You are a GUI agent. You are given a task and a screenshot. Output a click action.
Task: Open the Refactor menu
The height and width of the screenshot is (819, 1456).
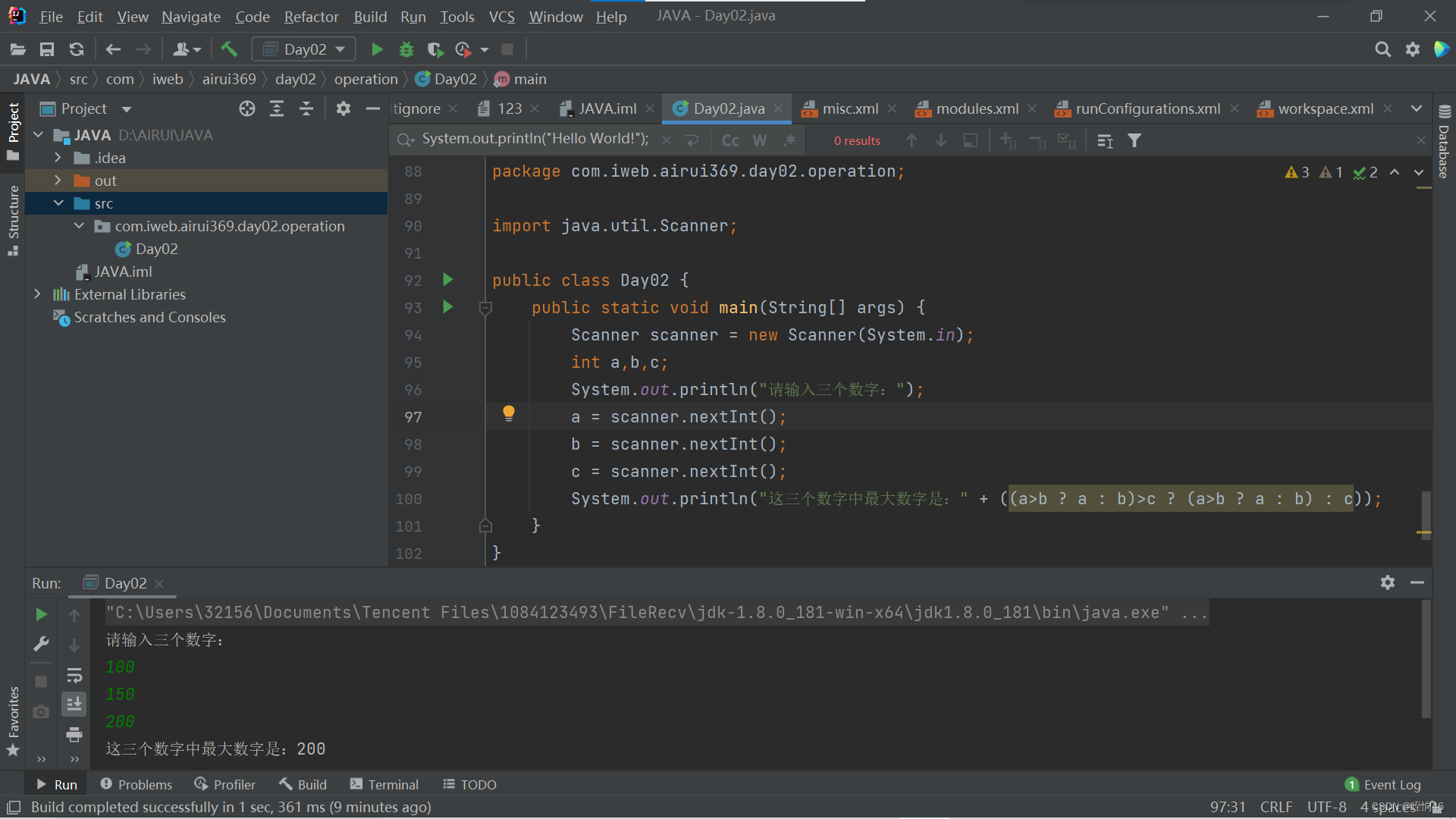311,16
